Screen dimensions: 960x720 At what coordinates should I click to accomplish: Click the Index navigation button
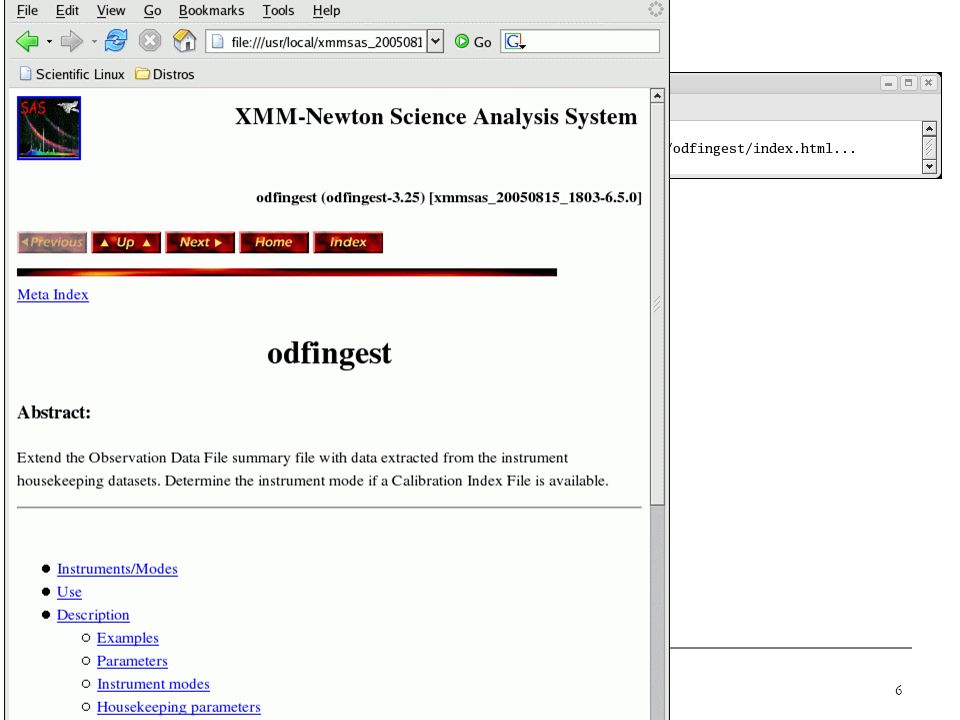click(x=348, y=242)
